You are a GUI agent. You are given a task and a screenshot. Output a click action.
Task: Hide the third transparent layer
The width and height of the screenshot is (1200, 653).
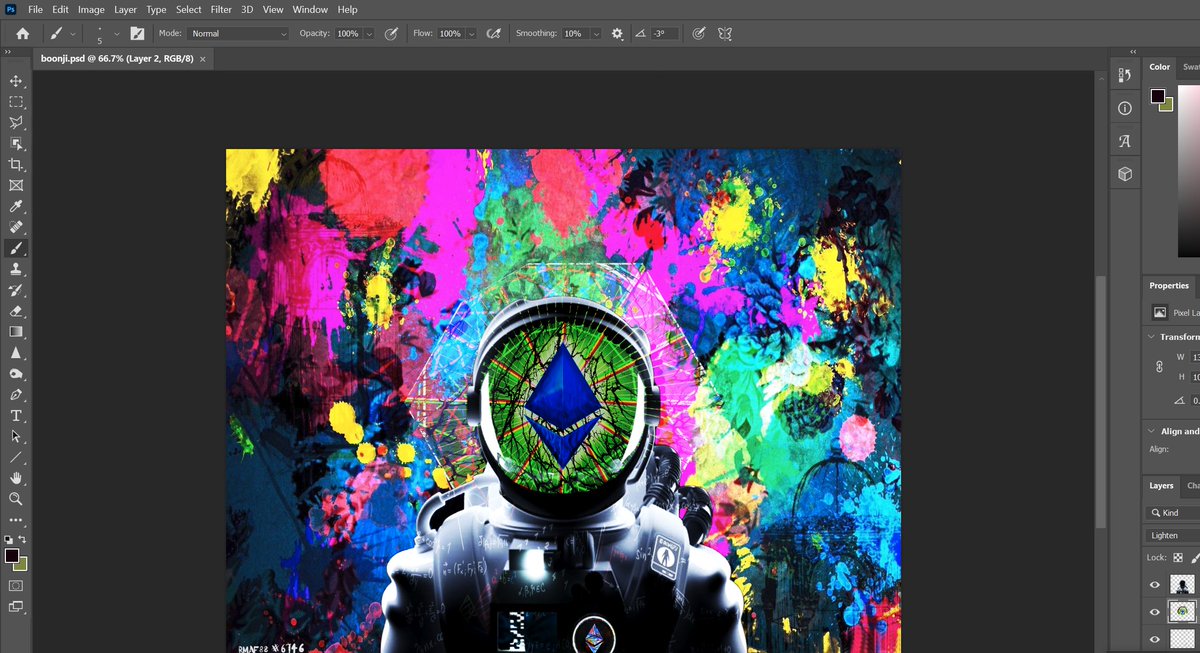pyautogui.click(x=1155, y=639)
